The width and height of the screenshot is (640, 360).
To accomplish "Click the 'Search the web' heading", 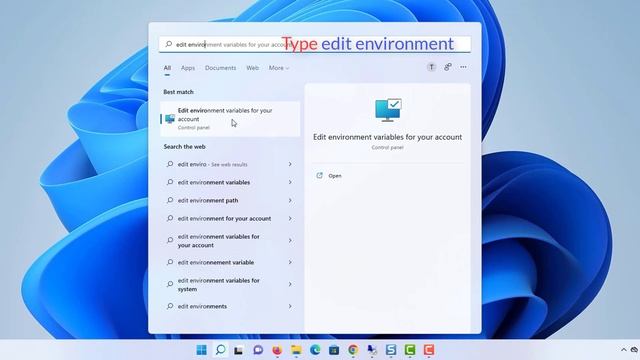I will (x=184, y=147).
